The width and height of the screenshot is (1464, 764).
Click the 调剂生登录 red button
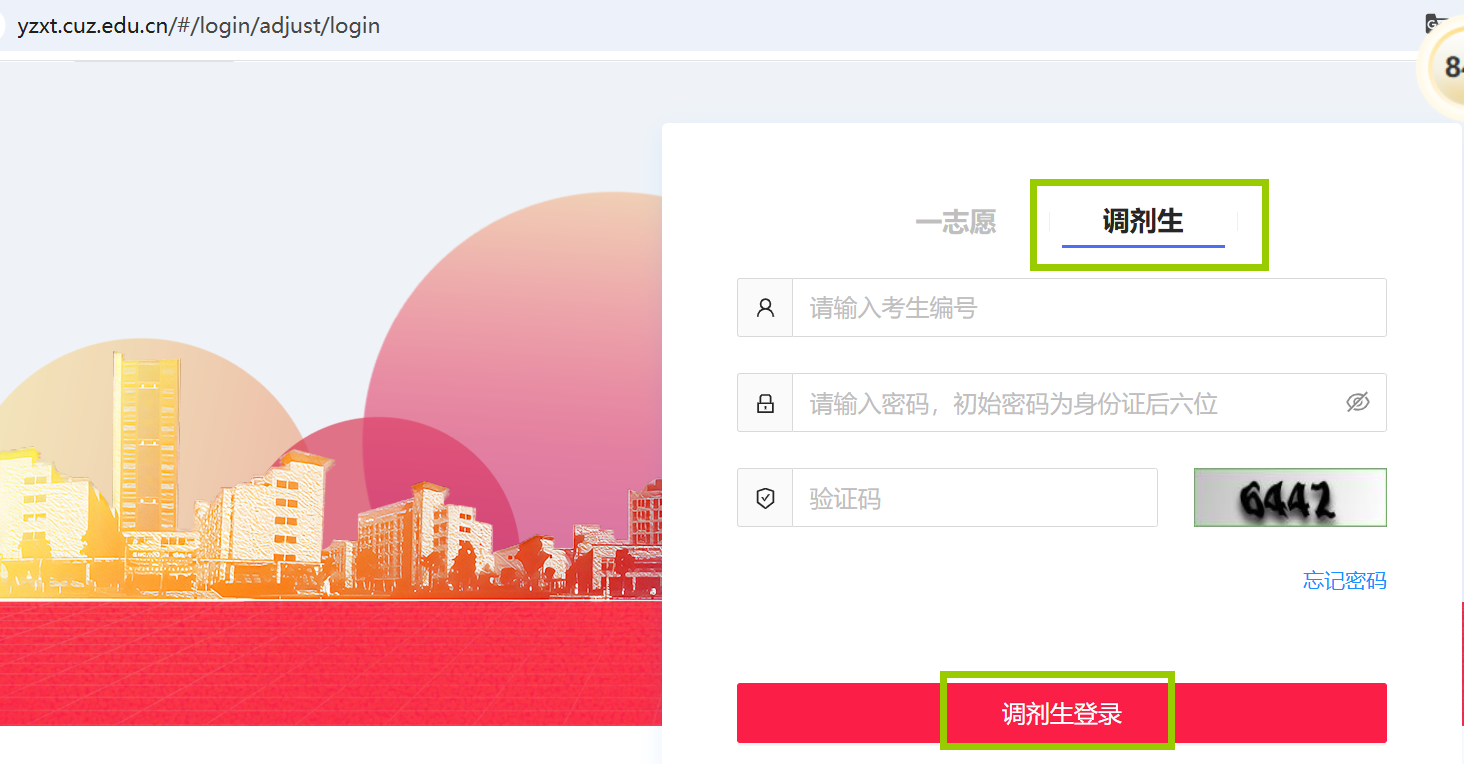(x=1062, y=713)
